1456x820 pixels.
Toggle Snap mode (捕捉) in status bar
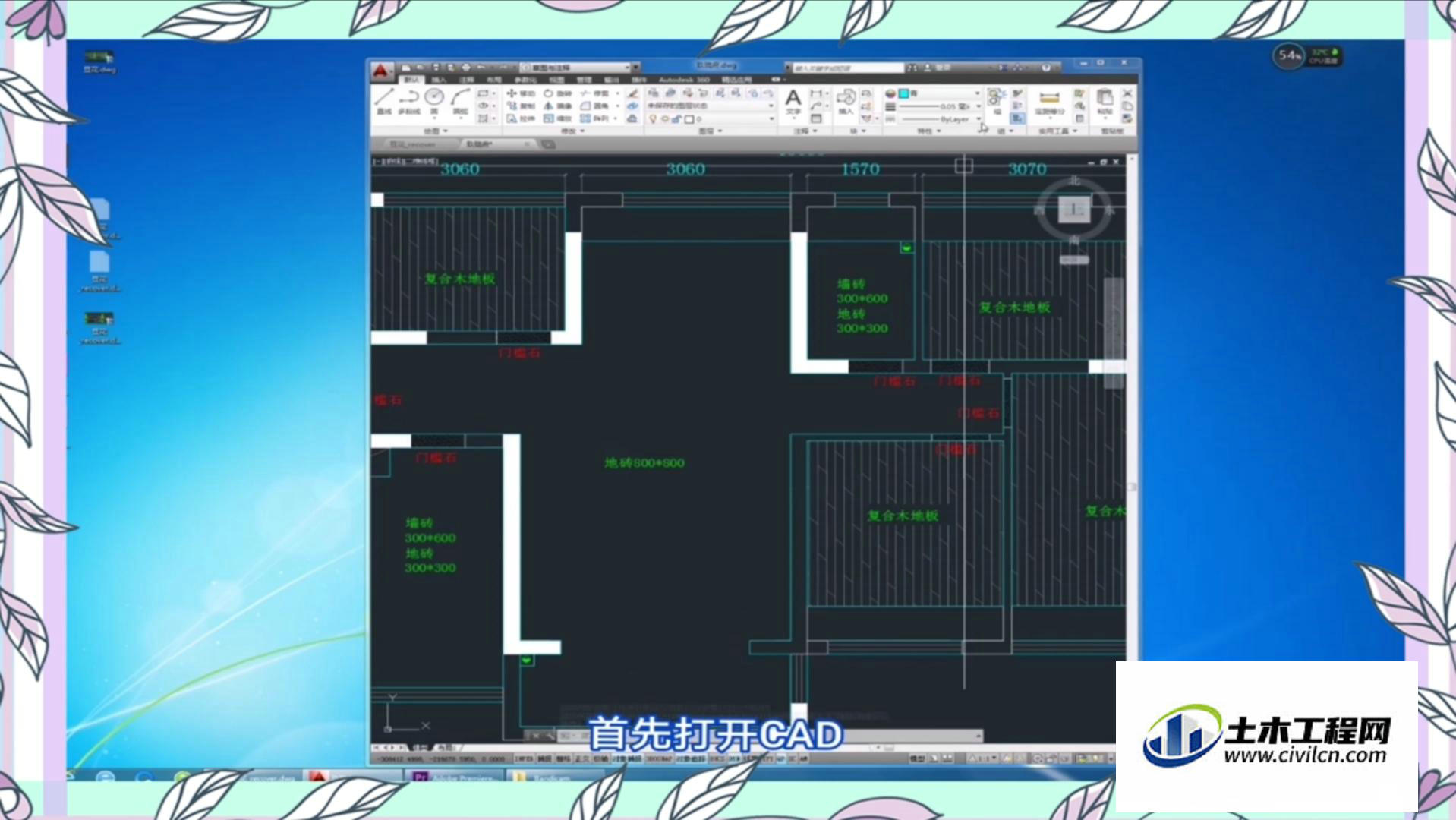pyautogui.click(x=544, y=758)
